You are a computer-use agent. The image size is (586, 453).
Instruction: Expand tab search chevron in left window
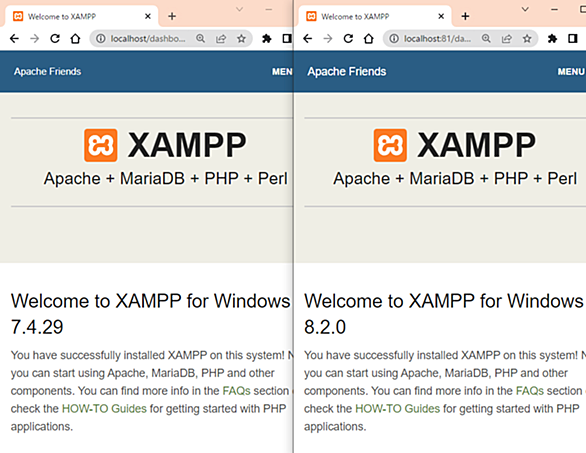coord(240,9)
